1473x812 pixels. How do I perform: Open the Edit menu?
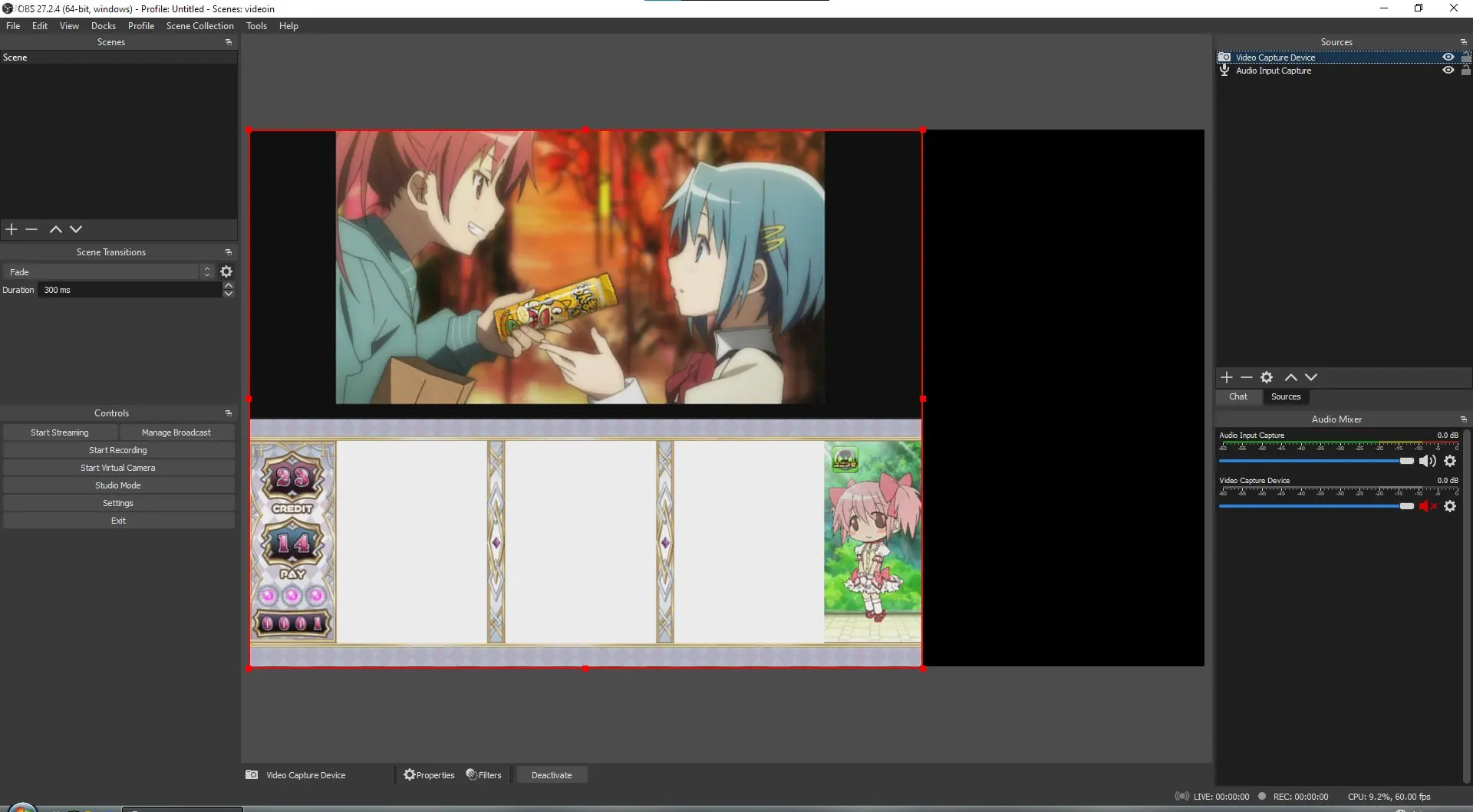[x=40, y=26]
